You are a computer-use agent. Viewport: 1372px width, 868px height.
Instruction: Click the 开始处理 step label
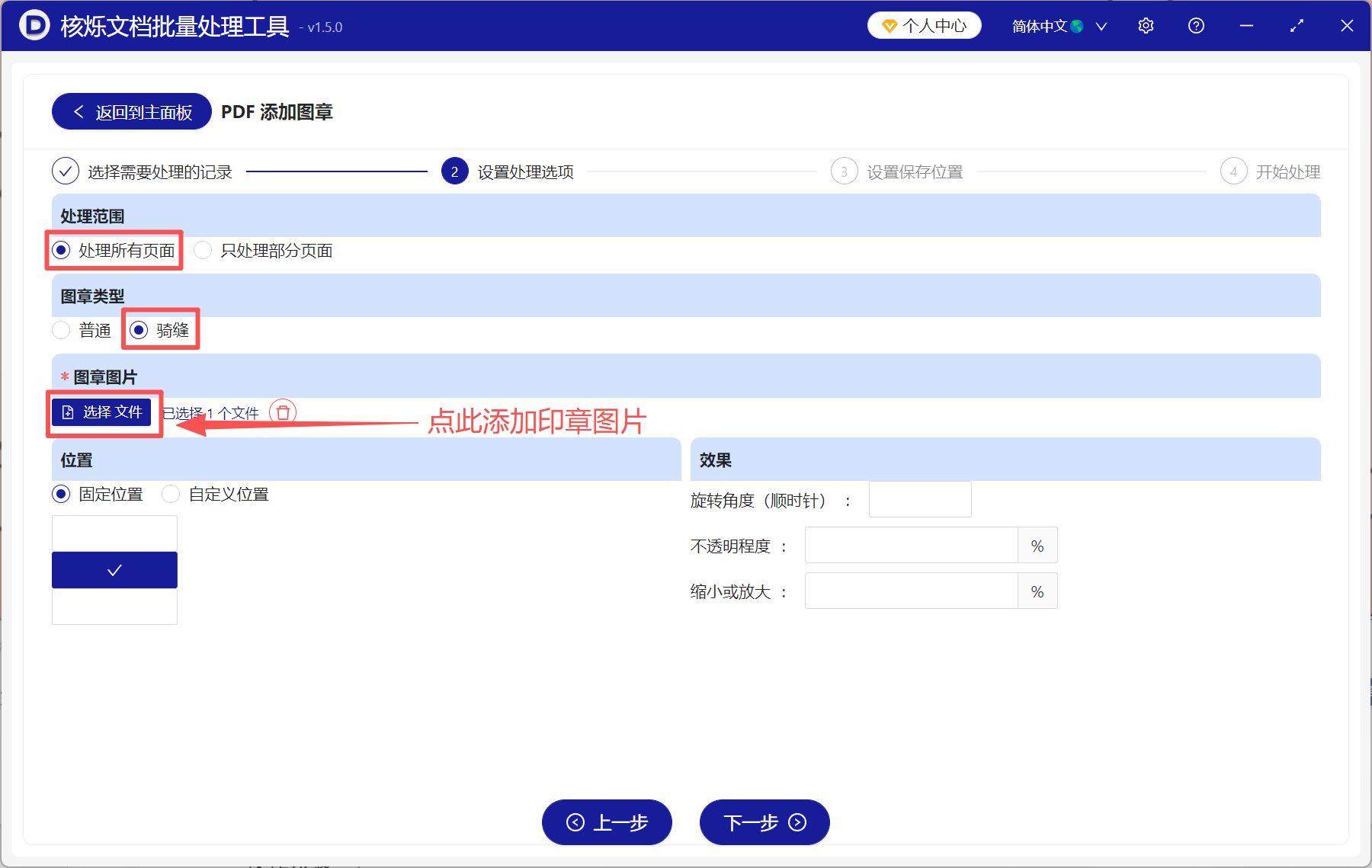point(1288,171)
